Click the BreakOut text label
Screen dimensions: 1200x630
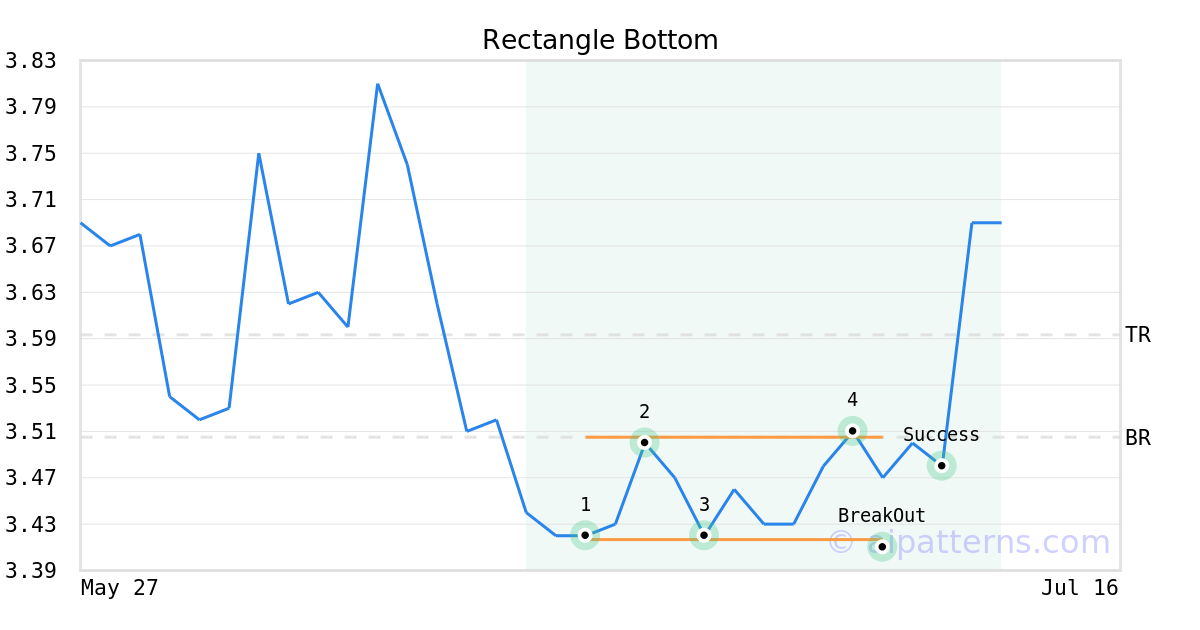coord(882,516)
